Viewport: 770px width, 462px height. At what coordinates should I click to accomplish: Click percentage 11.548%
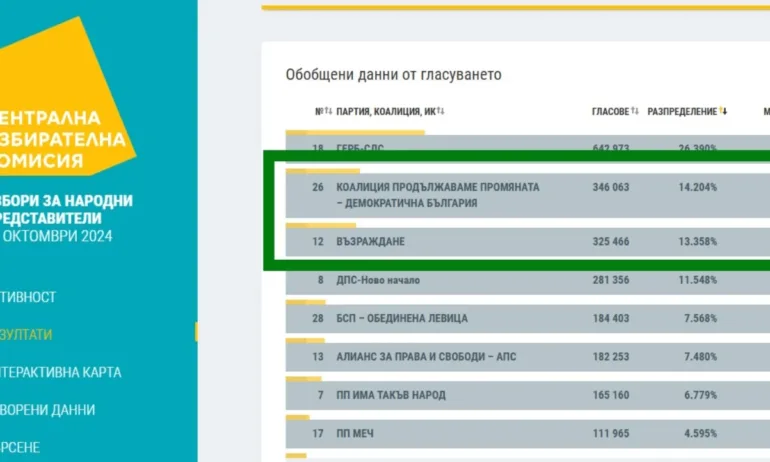click(697, 280)
